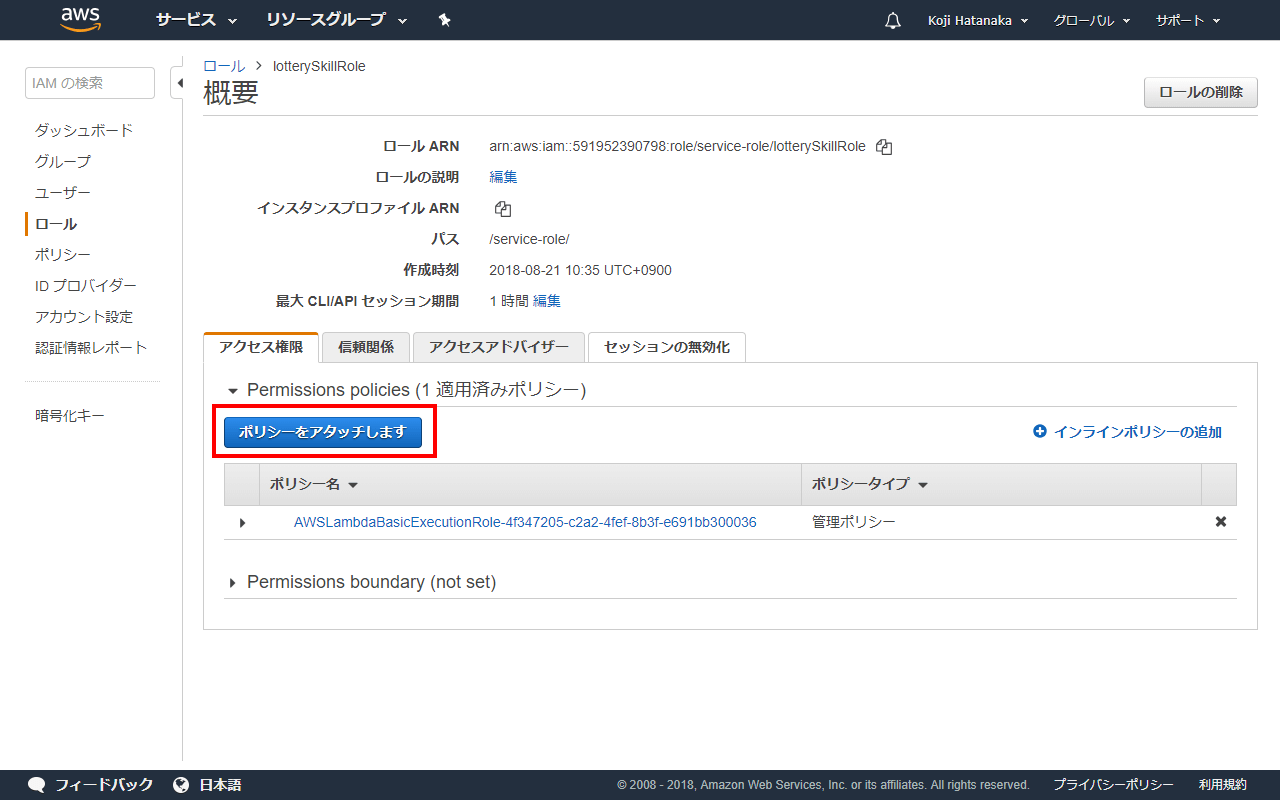Click the ポリシーをアタッチします button
The width and height of the screenshot is (1280, 800).
tap(323, 432)
